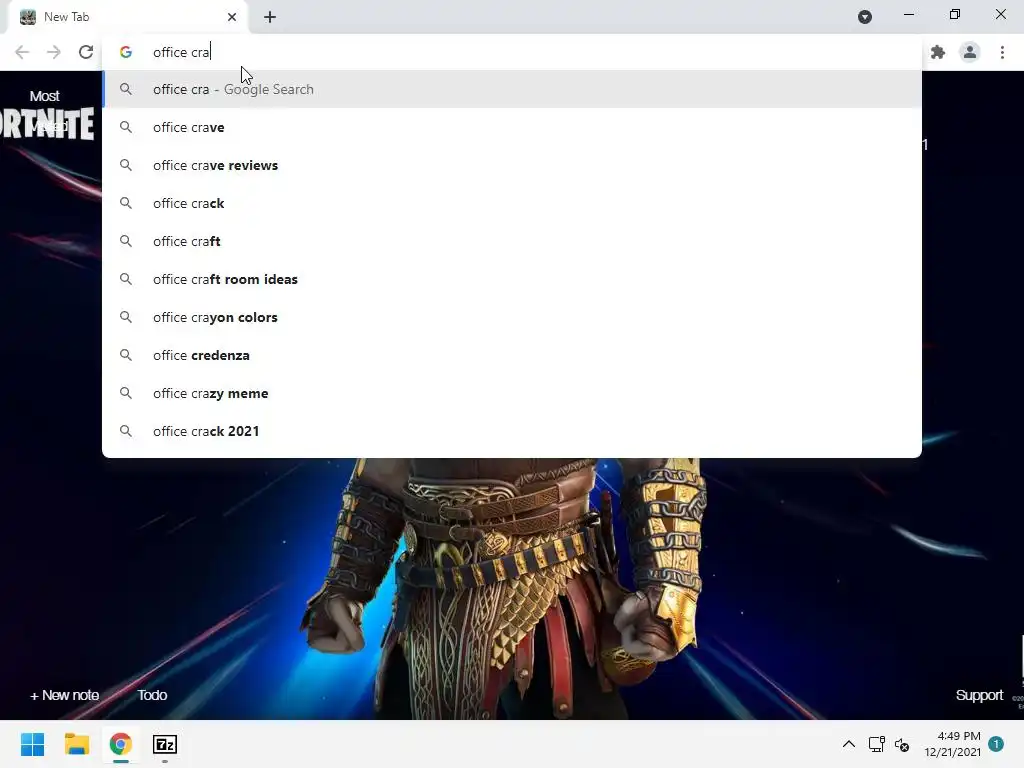Click the 'Most' visited label
This screenshot has width=1024, height=768.
pos(44,96)
